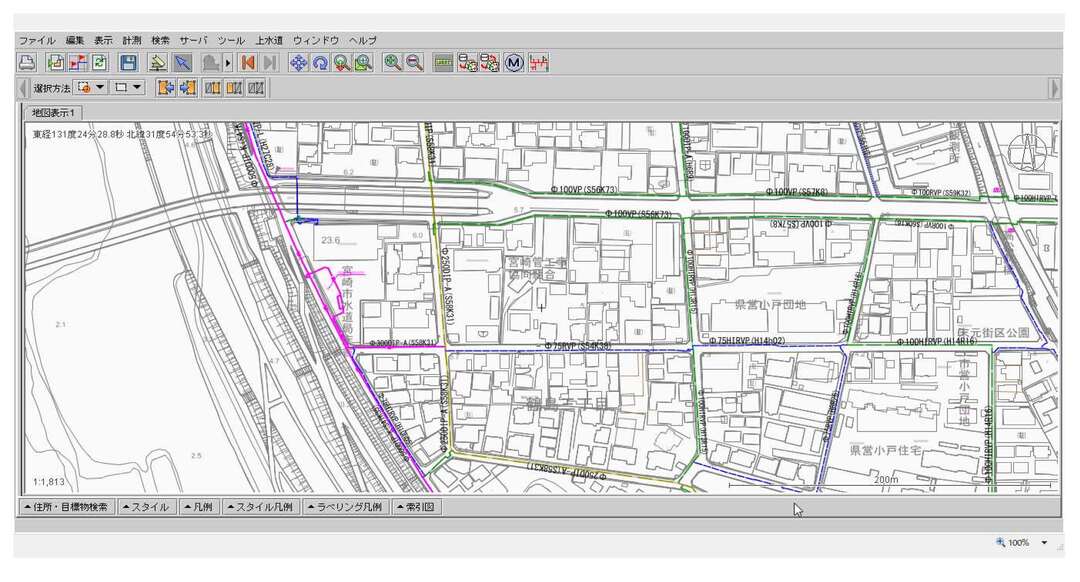Expand the スタイル凡例 panel
1080x582 pixels.
click(x=260, y=507)
